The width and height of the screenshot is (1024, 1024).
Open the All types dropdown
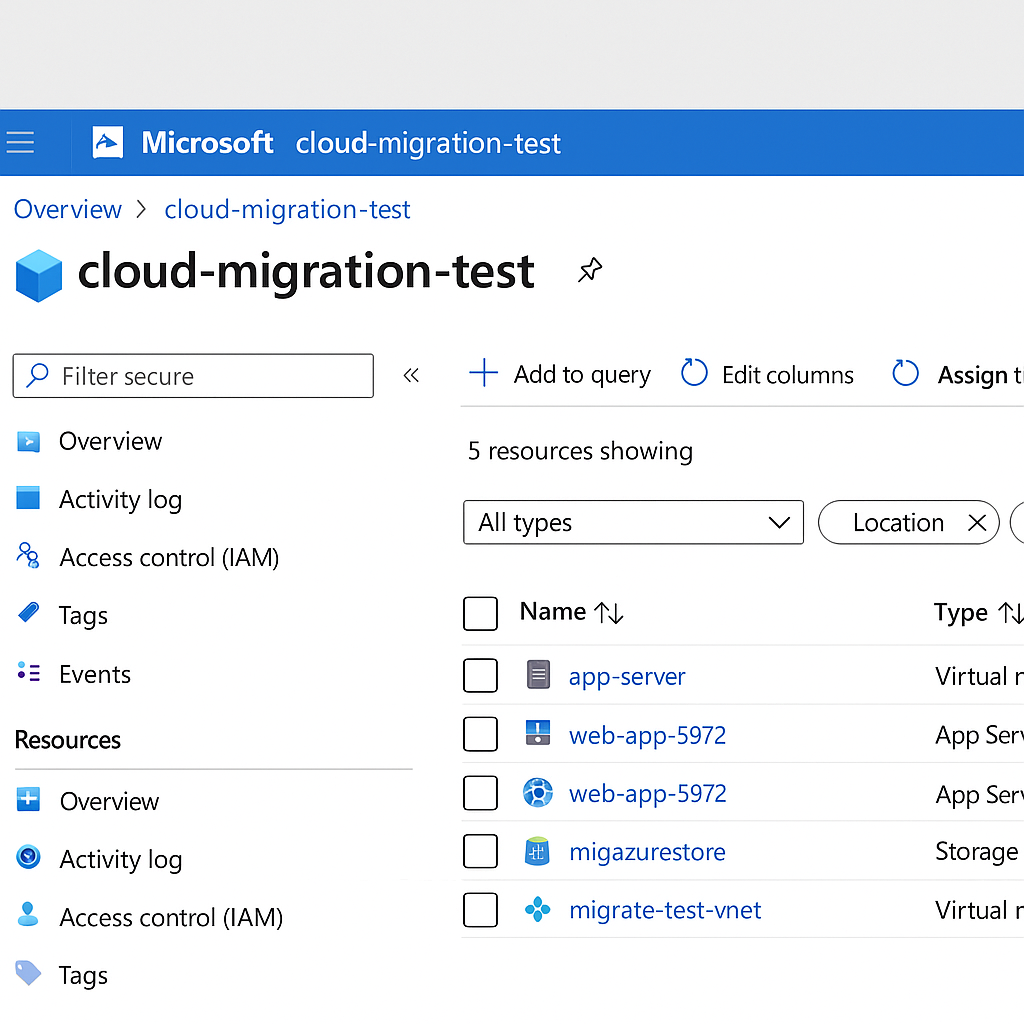pos(633,523)
